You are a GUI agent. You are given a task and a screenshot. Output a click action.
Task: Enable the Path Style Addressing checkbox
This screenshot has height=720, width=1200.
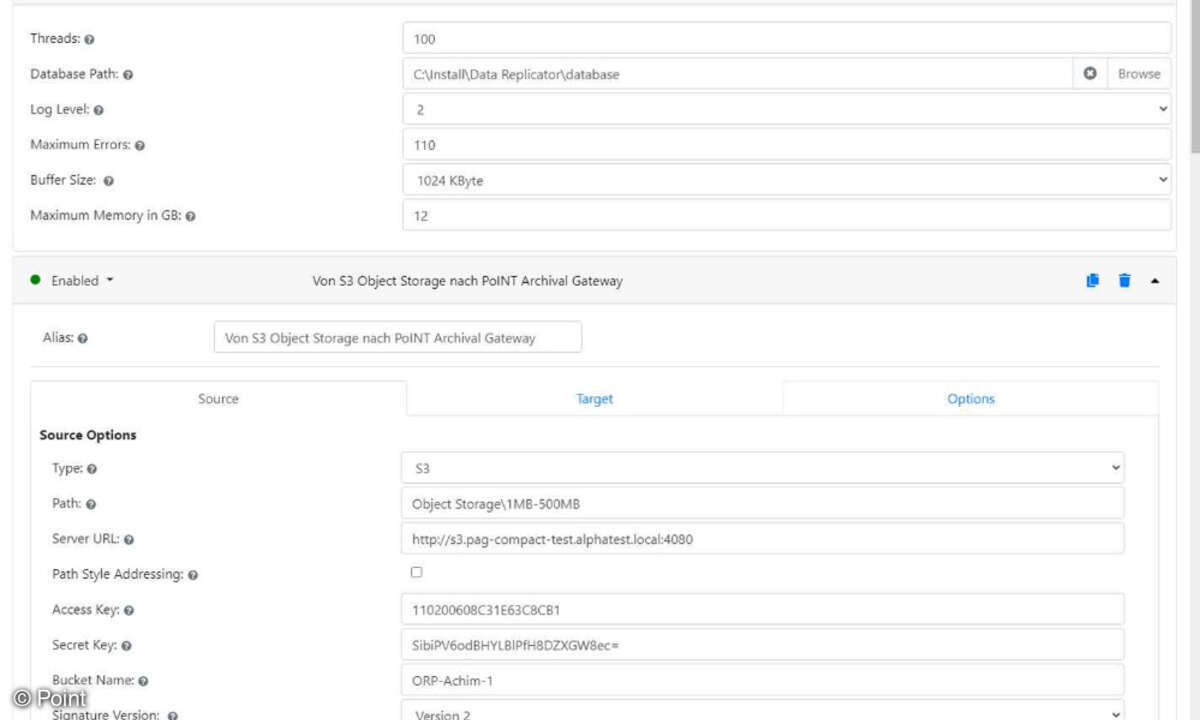point(417,572)
